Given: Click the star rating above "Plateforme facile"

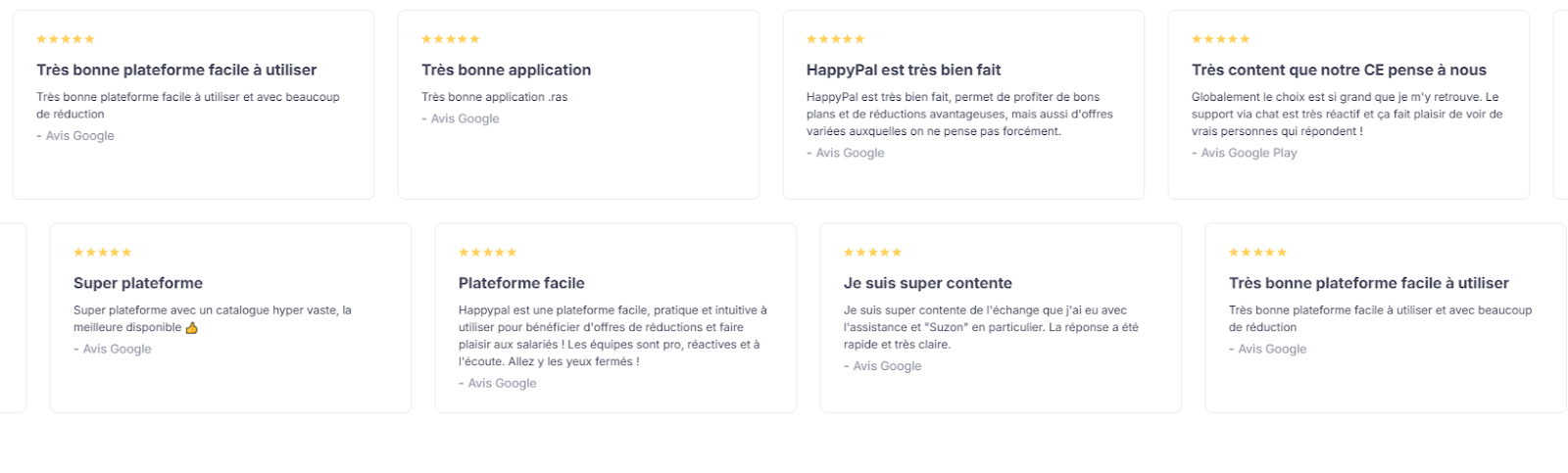Looking at the screenshot, I should point(487,253).
